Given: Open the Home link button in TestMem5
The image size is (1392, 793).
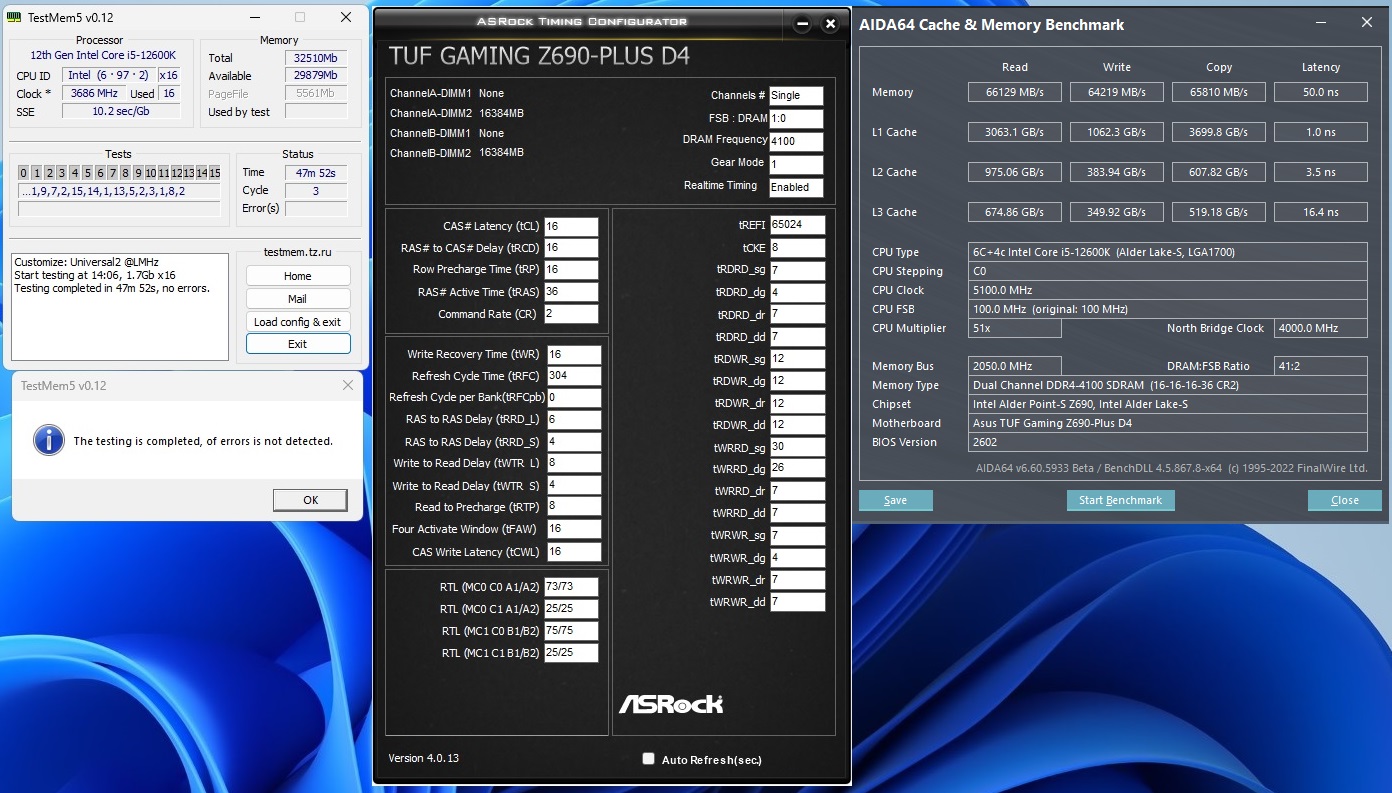Looking at the screenshot, I should click(298, 276).
